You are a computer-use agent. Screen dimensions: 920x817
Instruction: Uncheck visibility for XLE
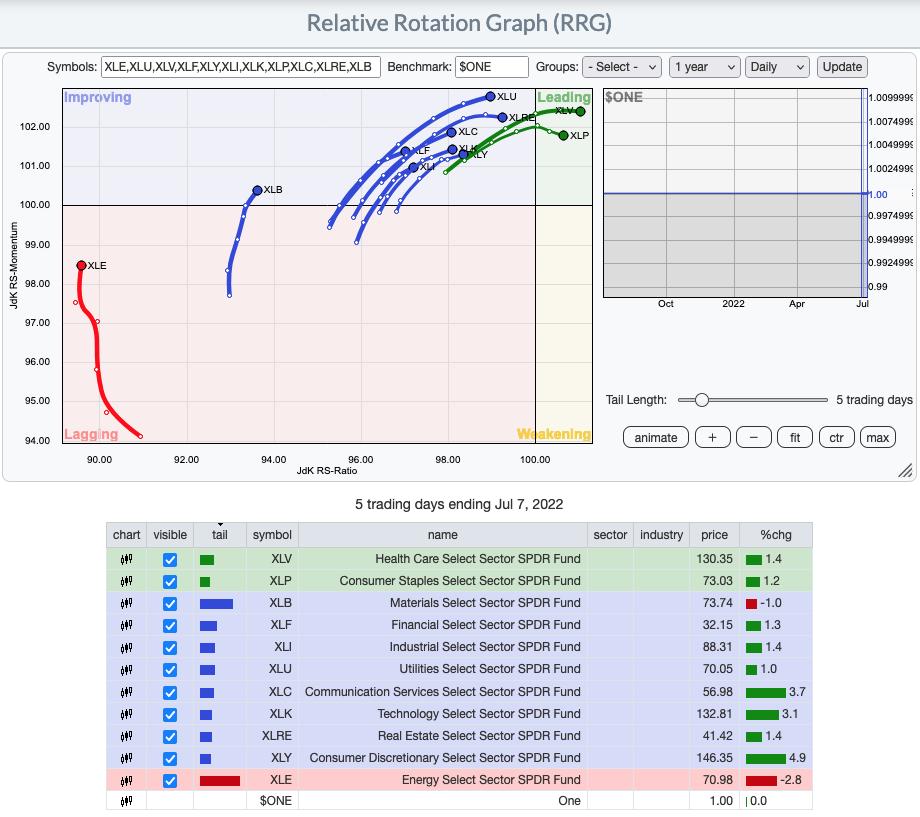tap(170, 781)
